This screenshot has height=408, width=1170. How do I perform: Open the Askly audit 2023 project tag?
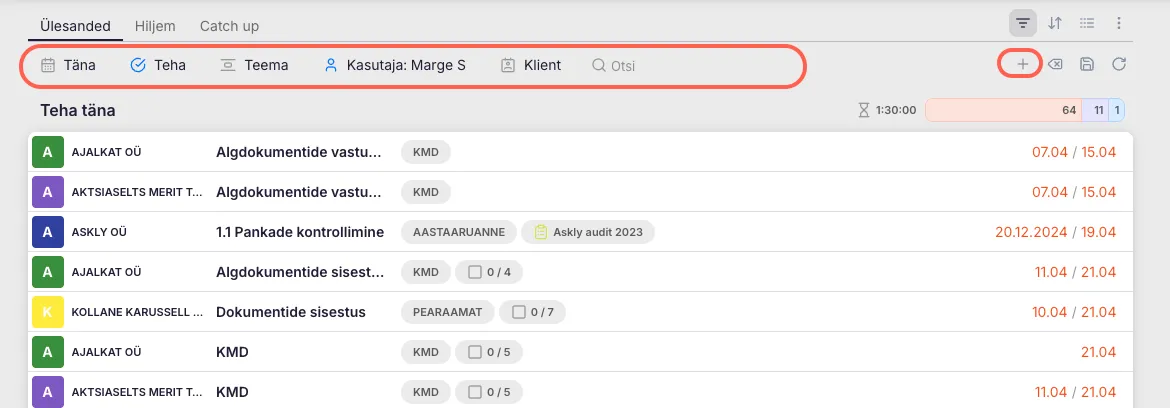click(x=588, y=232)
